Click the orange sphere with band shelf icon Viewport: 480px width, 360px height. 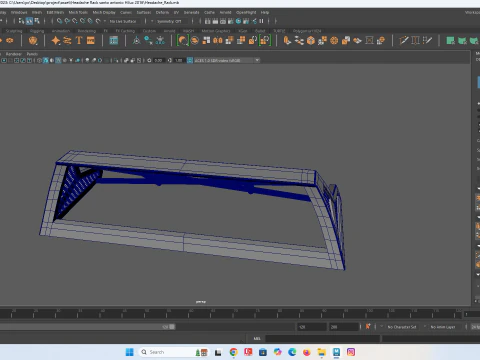pos(195,41)
